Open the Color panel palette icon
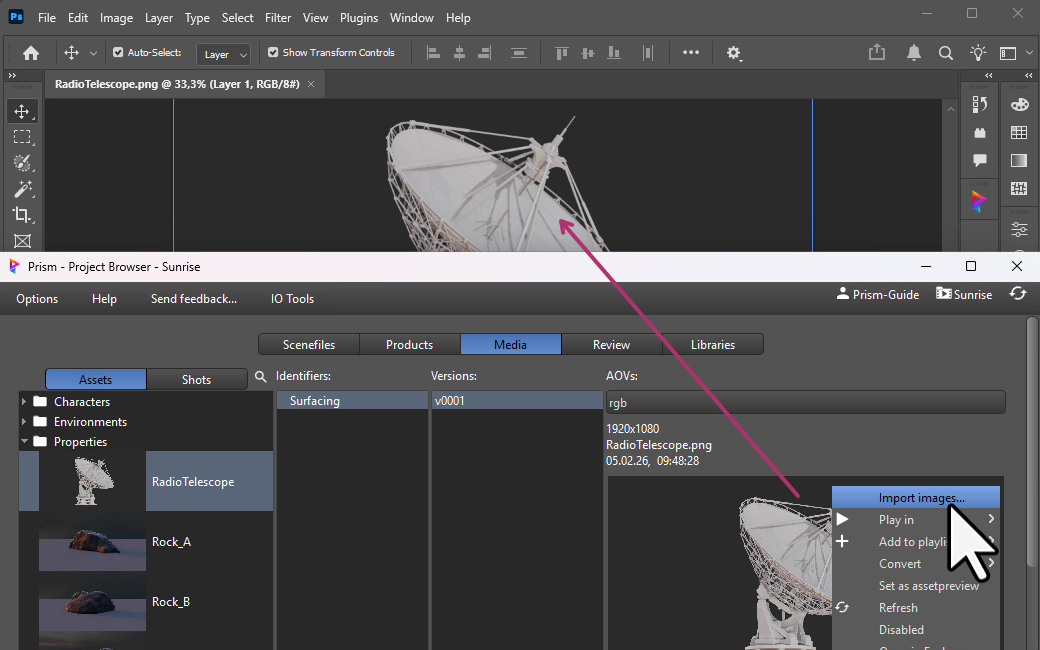 [x=1019, y=105]
